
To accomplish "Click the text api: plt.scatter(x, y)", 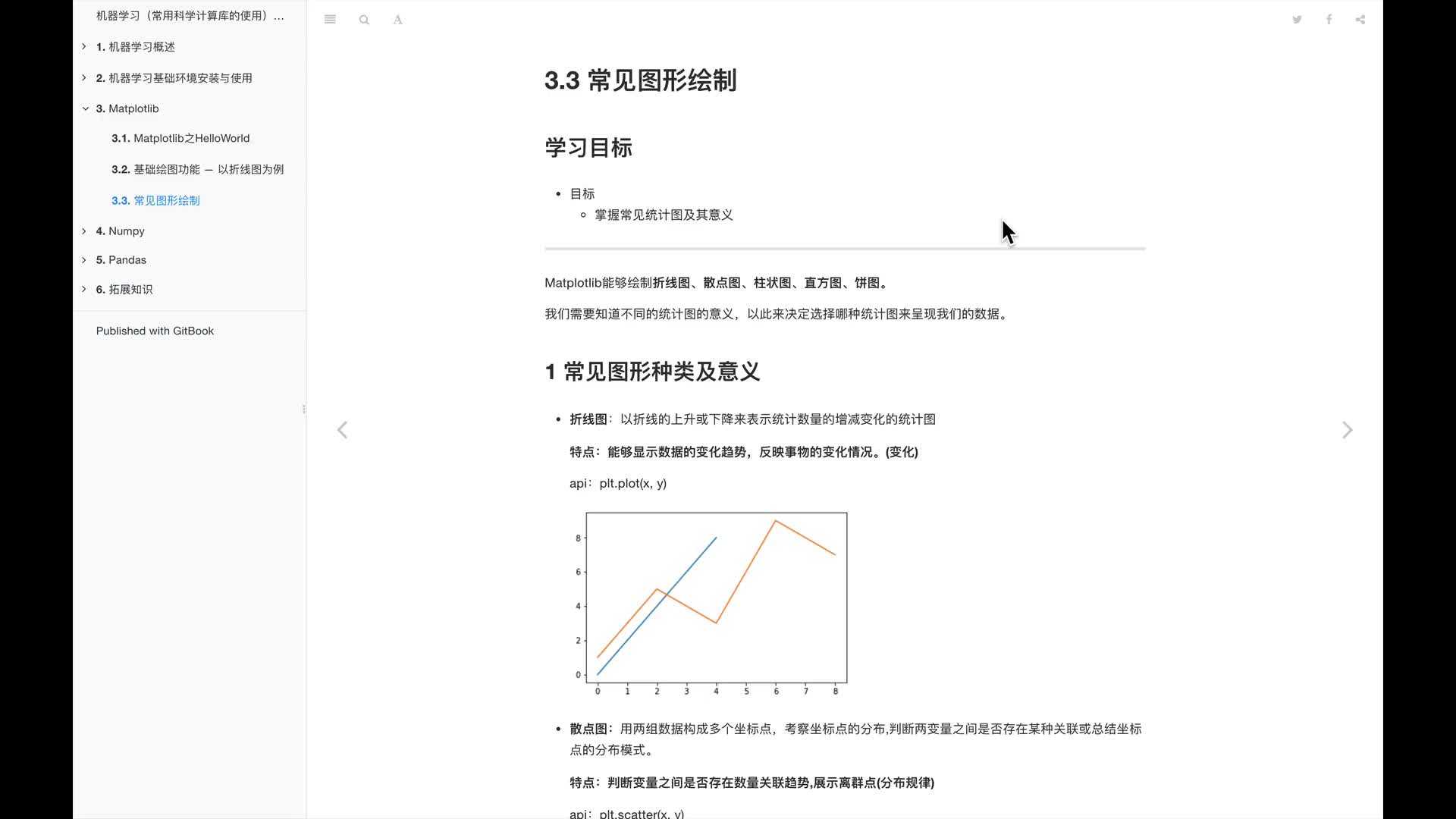I will pos(626,813).
